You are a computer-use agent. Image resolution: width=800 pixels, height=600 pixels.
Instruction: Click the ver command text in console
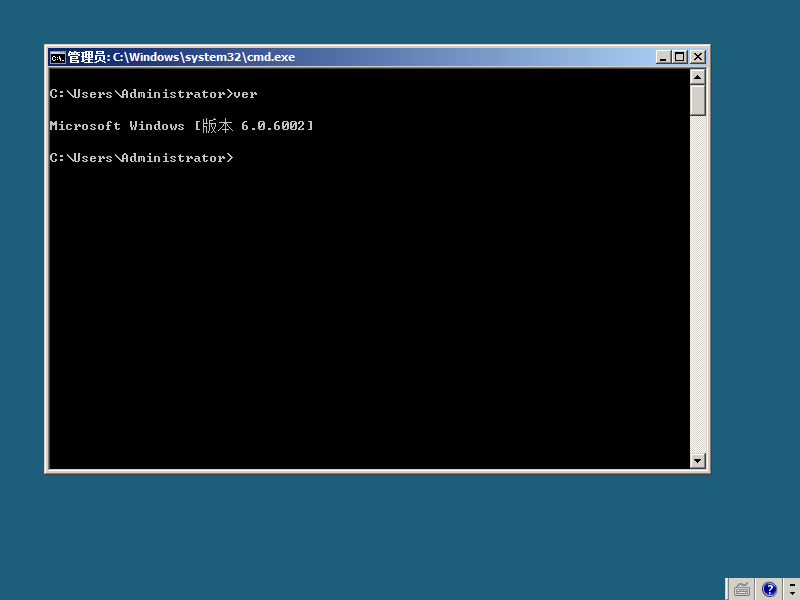point(248,93)
